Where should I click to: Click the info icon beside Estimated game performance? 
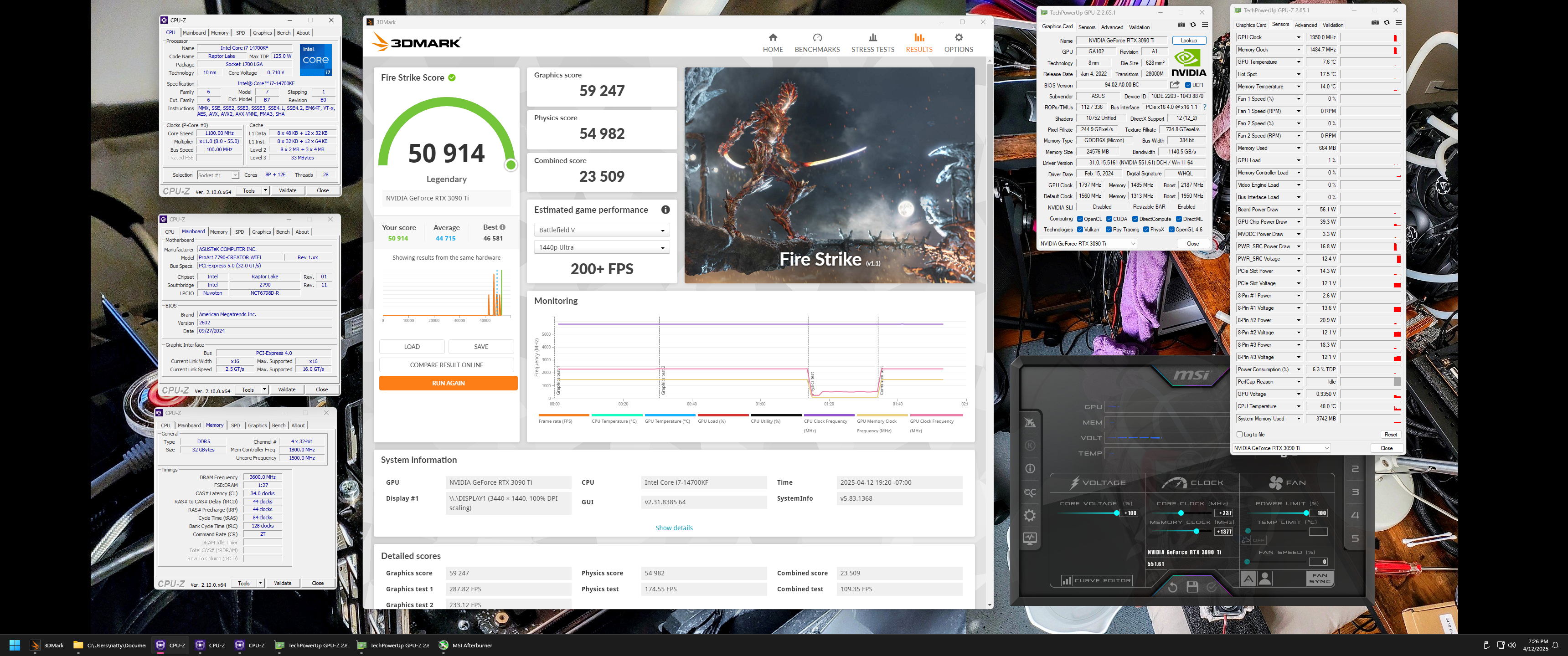[x=665, y=210]
